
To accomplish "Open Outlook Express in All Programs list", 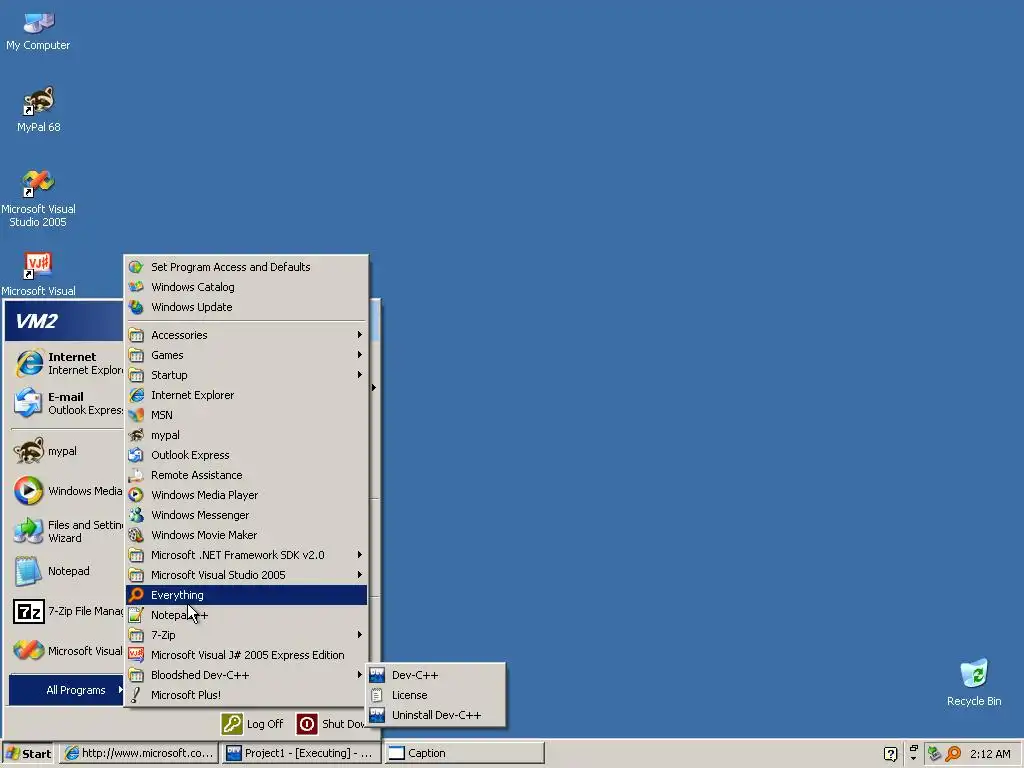I will pos(246,455).
